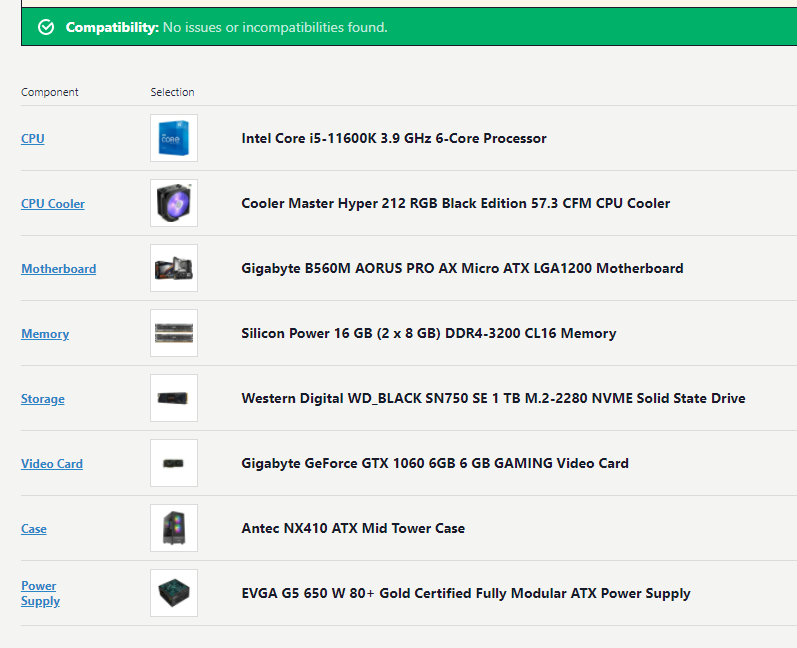Click the Intel Core i5 box thumbnail
Image resolution: width=797 pixels, height=648 pixels.
174,138
